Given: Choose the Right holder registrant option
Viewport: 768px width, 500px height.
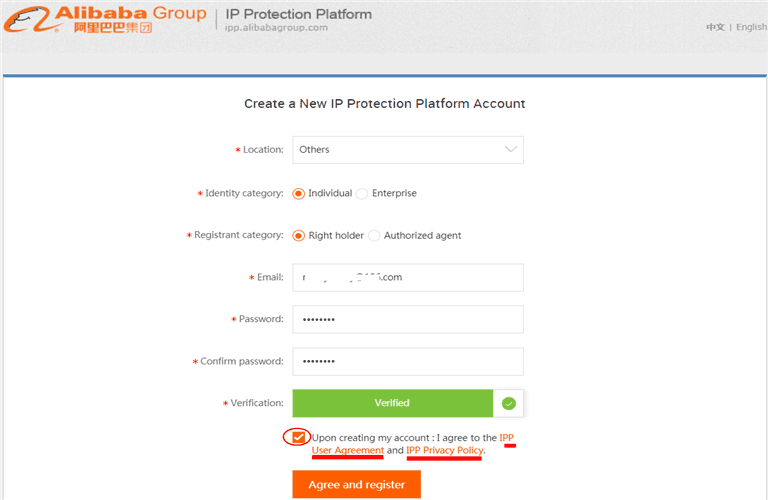Looking at the screenshot, I should click(x=299, y=236).
